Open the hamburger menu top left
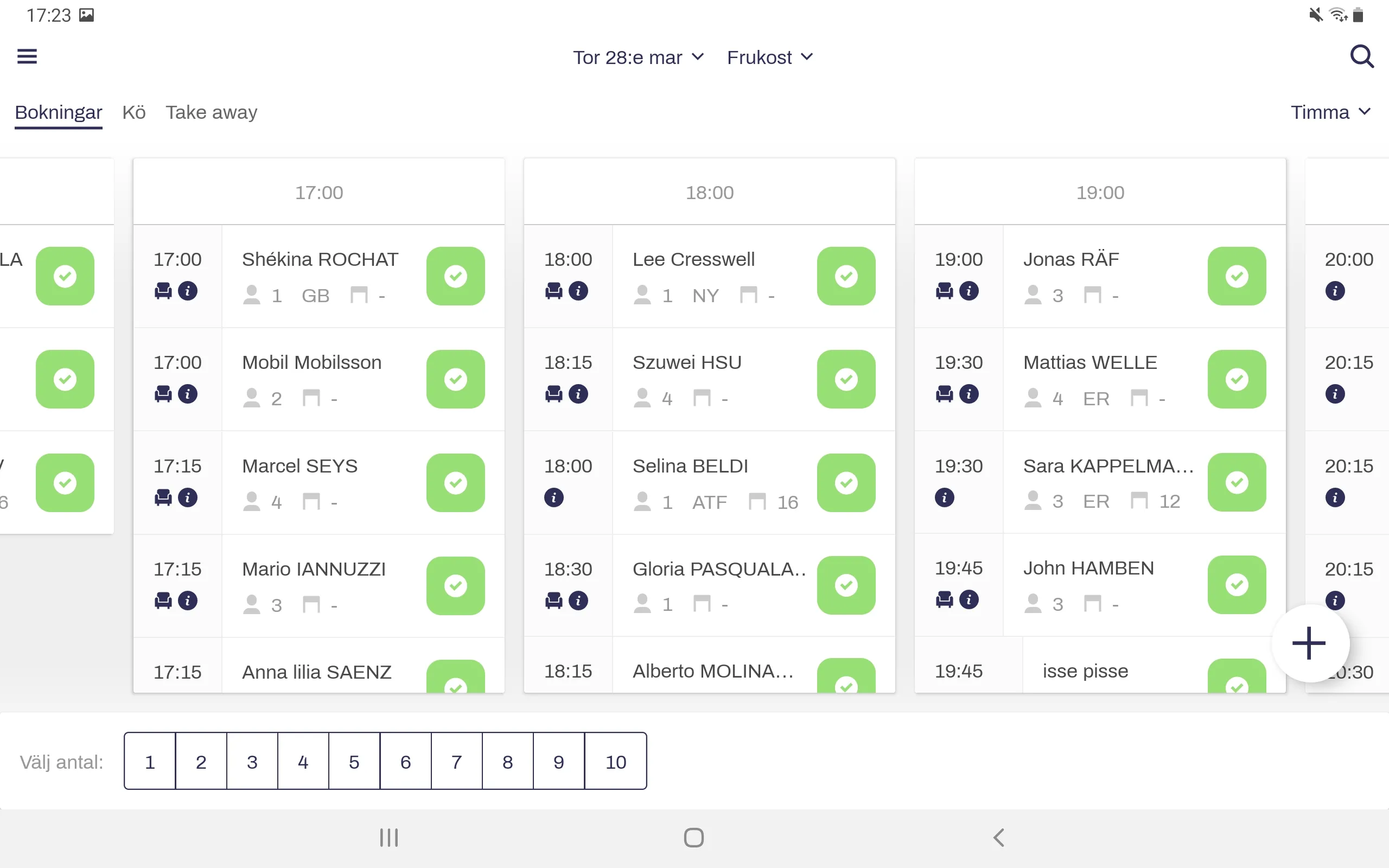Image resolution: width=1389 pixels, height=868 pixels. click(x=27, y=56)
